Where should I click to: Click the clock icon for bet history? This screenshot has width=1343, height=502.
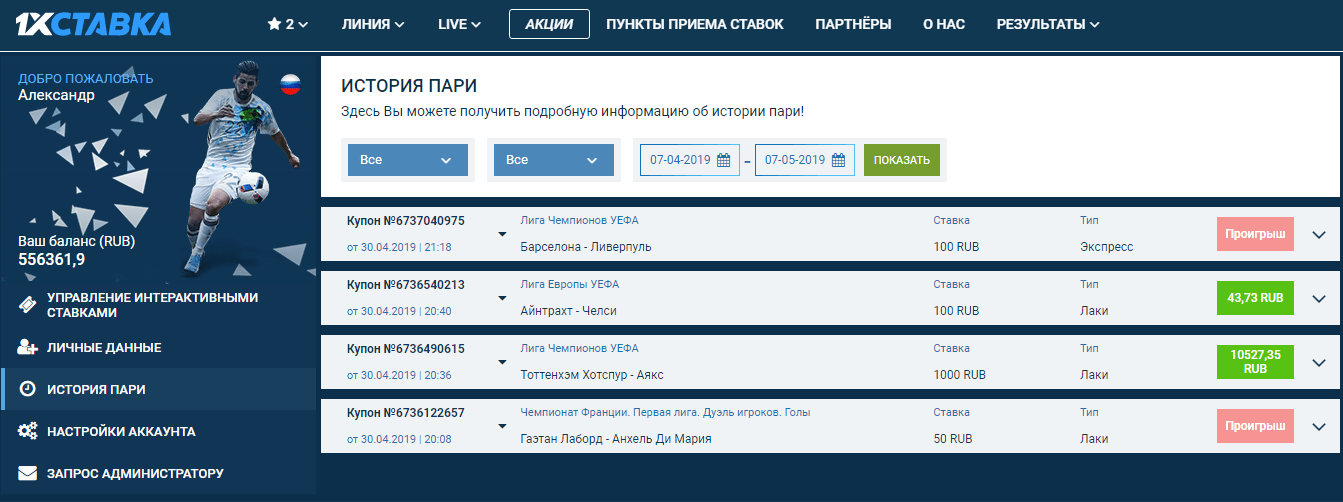(x=28, y=389)
